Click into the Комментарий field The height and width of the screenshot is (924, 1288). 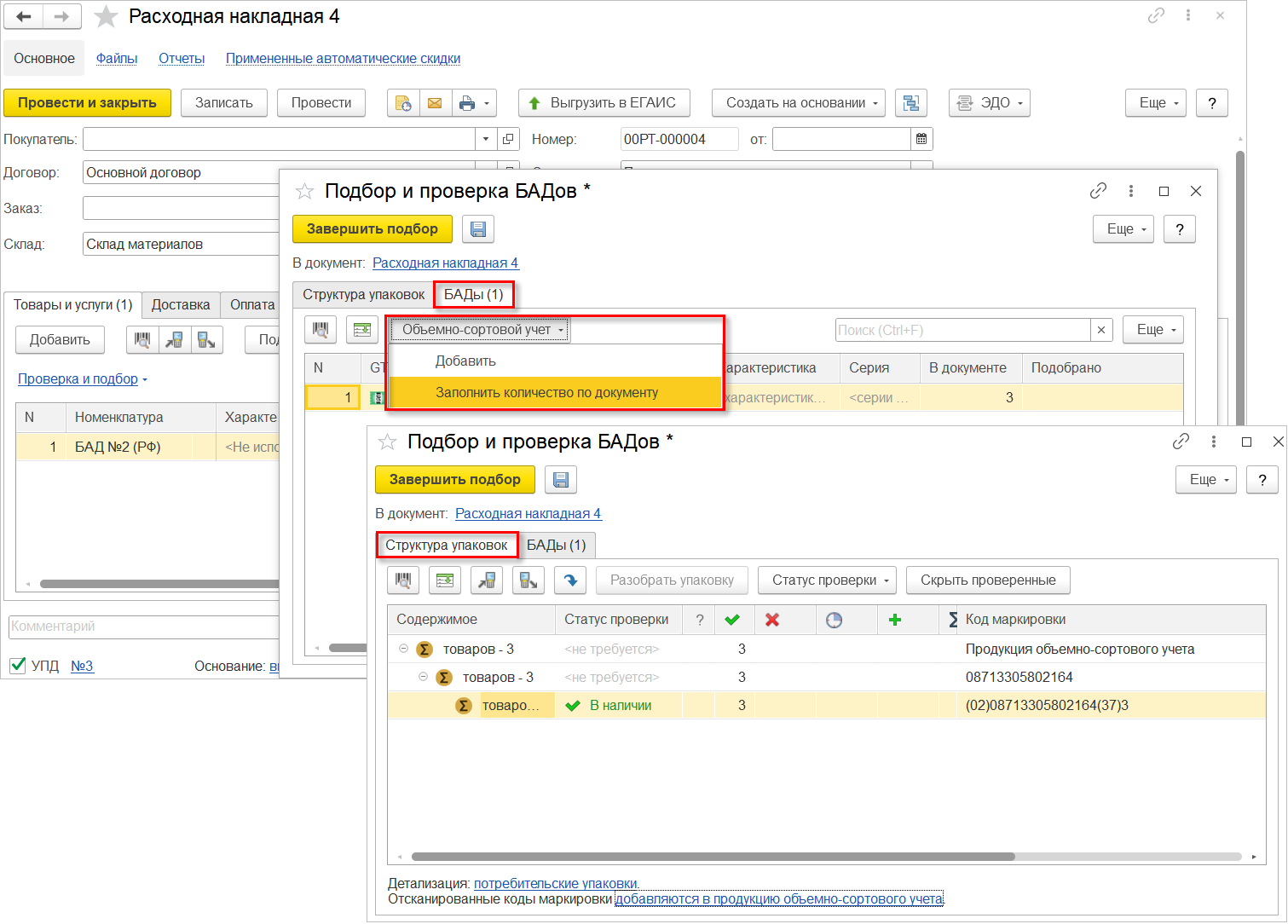tap(144, 627)
